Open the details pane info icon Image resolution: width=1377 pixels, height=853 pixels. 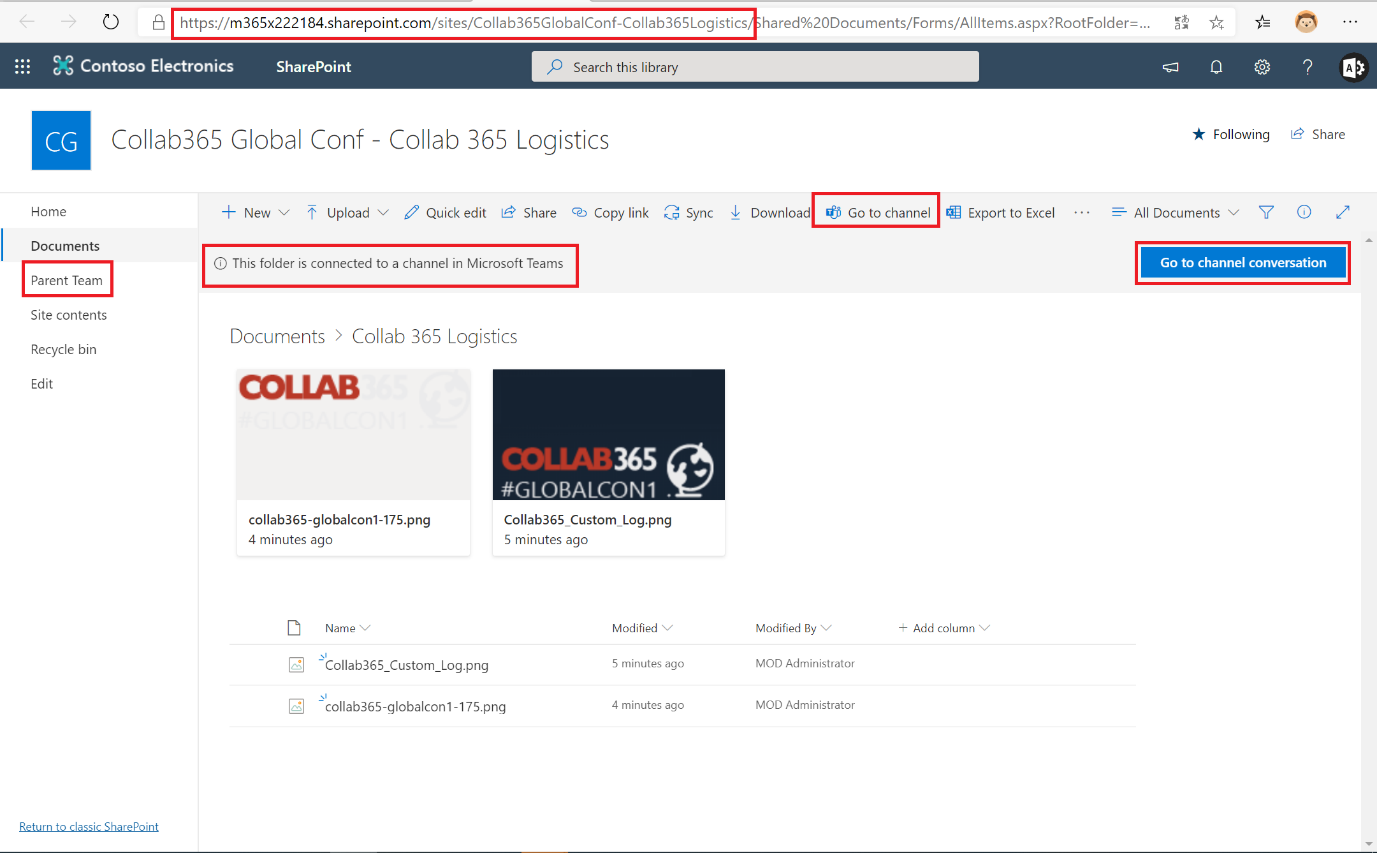1304,212
